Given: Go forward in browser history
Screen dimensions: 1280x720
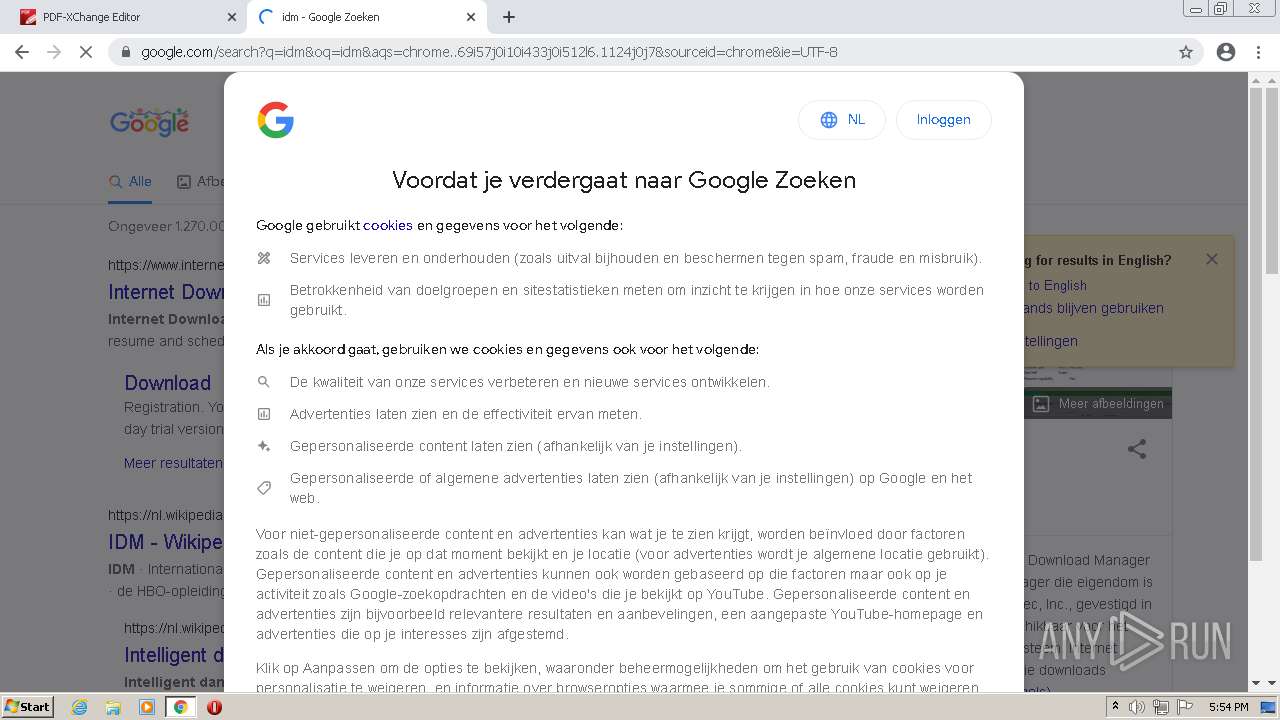Looking at the screenshot, I should (54, 52).
